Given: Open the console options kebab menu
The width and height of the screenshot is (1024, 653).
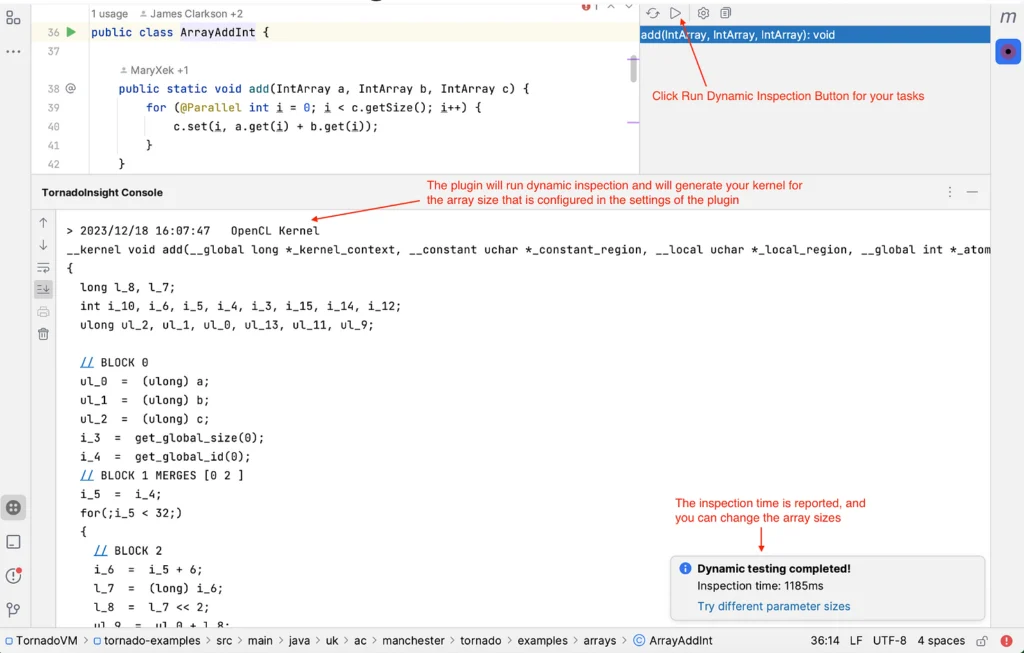Looking at the screenshot, I should coord(950,192).
